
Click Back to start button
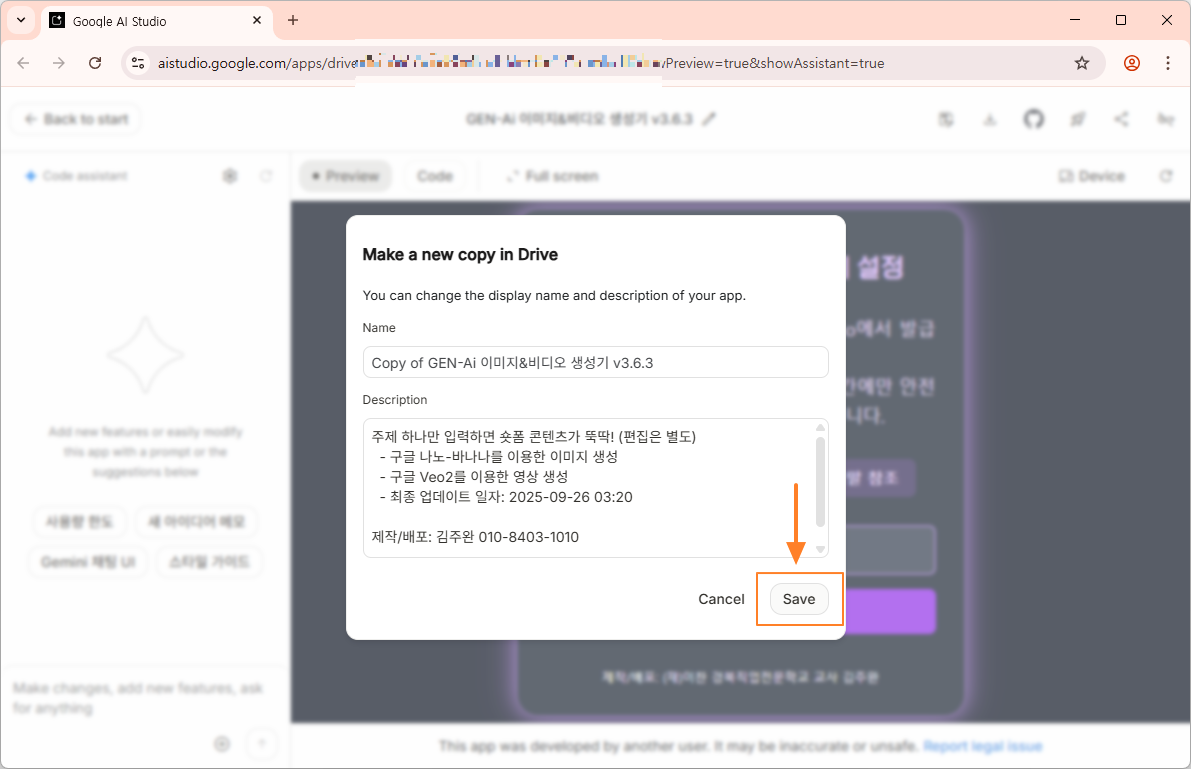pyautogui.click(x=76, y=119)
